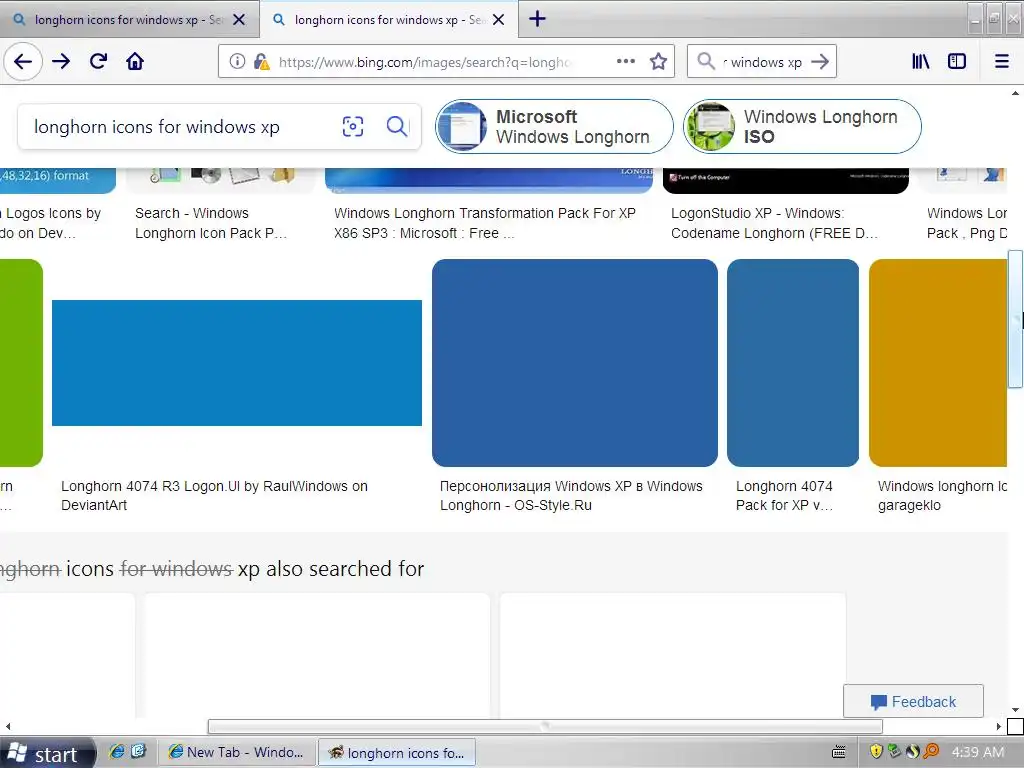This screenshot has height=768, width=1024.
Task: Click the black-and-white round tray icon
Action: tap(913, 752)
